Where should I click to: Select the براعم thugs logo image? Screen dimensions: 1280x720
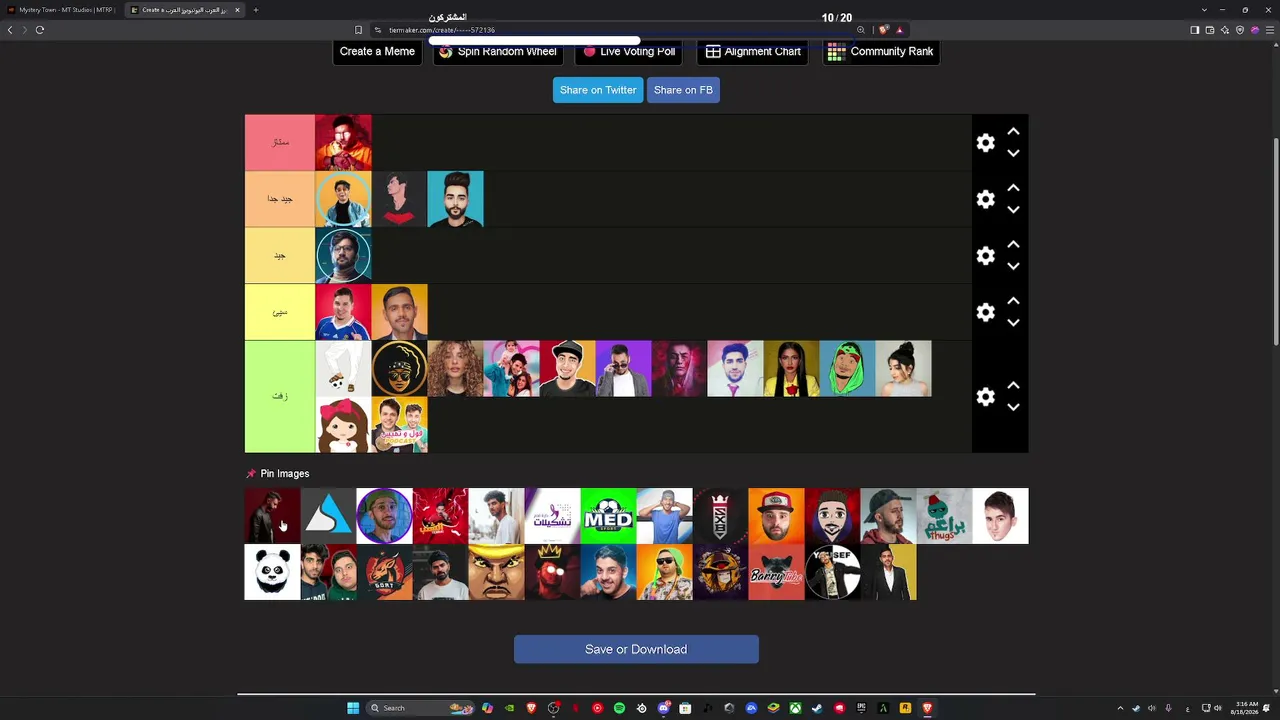pos(945,516)
